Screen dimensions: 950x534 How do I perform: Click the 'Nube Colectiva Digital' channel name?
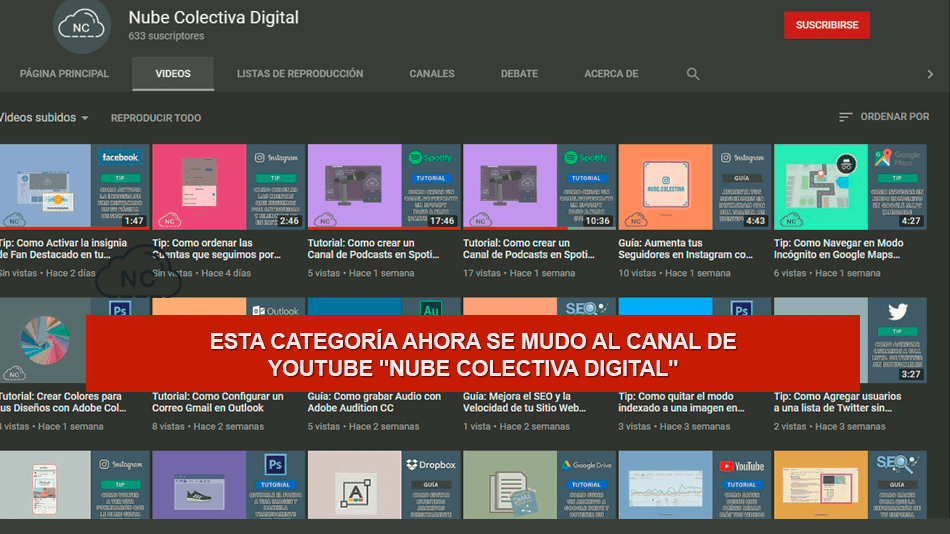click(x=213, y=18)
